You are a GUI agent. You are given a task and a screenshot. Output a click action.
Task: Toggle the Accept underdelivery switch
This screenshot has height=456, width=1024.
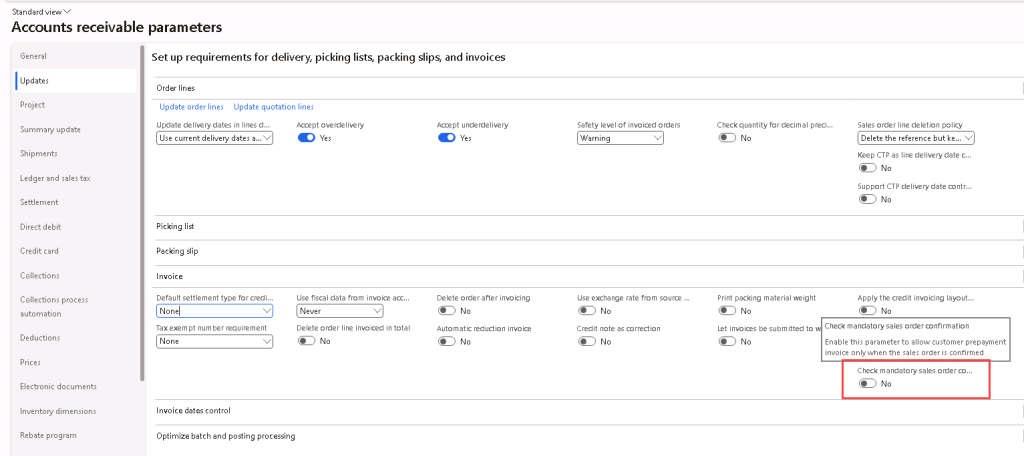[446, 138]
